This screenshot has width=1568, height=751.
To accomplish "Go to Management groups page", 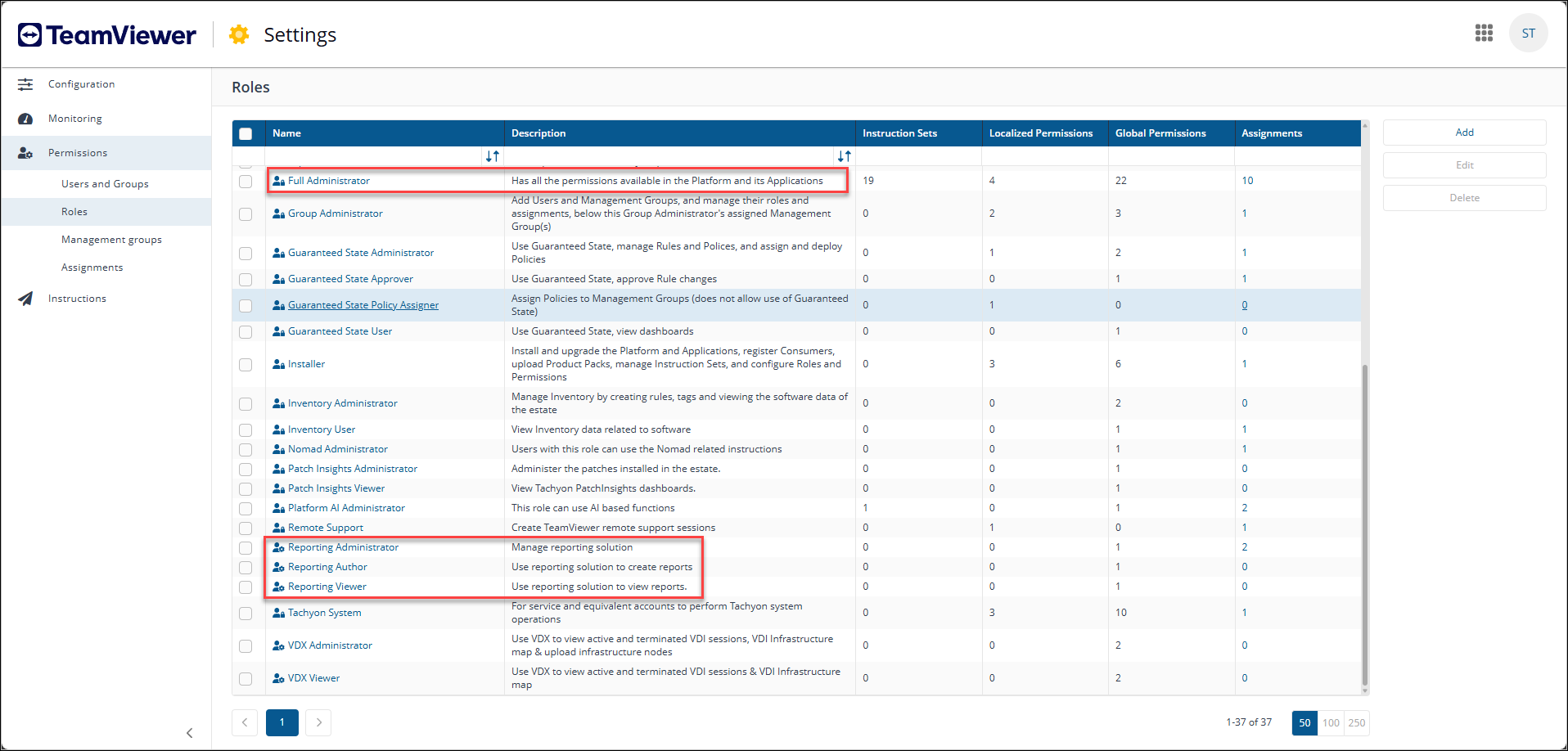I will (x=111, y=240).
